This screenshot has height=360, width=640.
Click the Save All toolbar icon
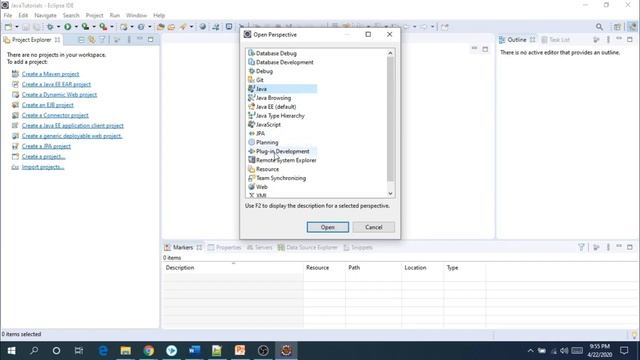point(37,27)
